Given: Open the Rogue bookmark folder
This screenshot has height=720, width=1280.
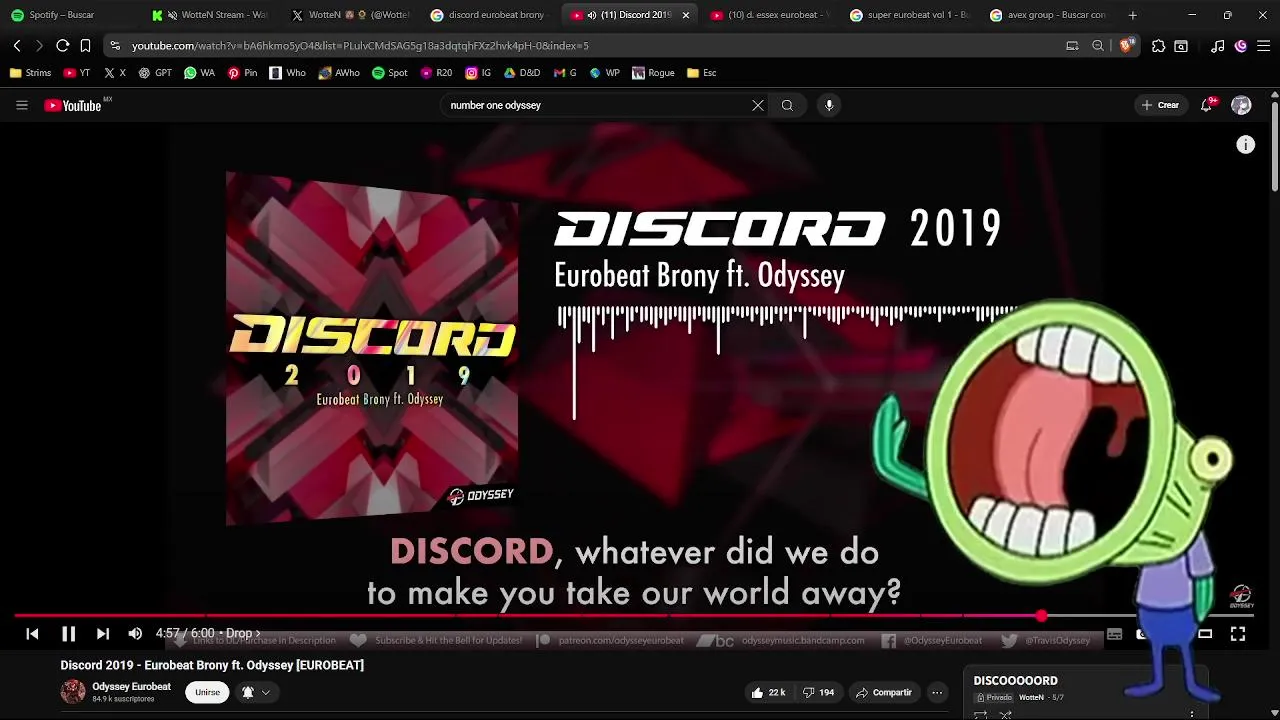Looking at the screenshot, I should click(652, 73).
